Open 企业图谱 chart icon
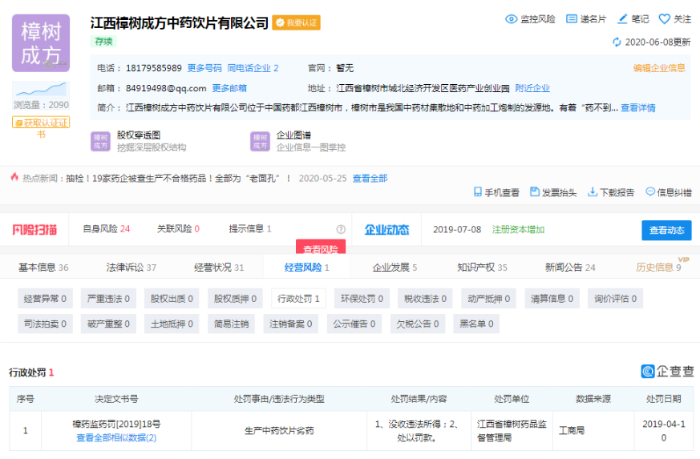 [260, 141]
